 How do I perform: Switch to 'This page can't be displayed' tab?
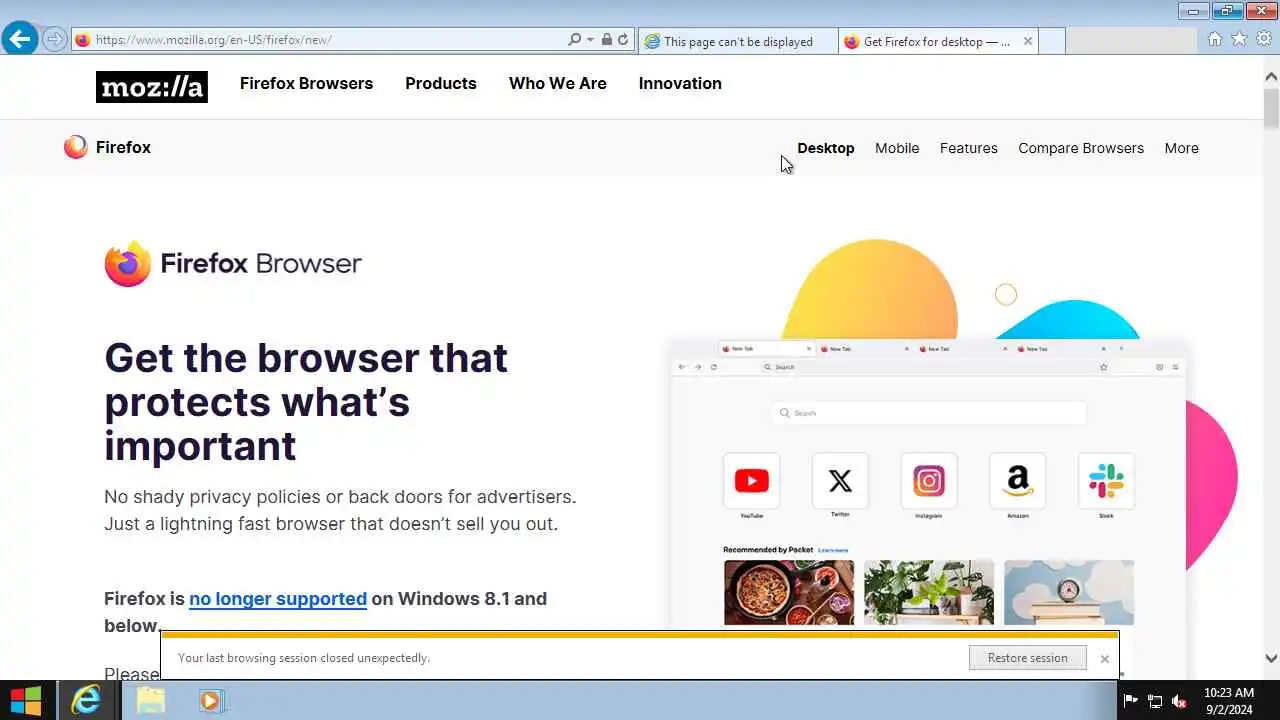(x=738, y=41)
